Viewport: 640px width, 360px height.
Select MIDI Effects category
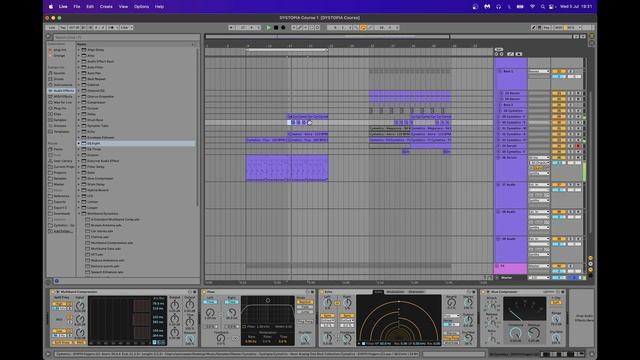click(x=62, y=96)
